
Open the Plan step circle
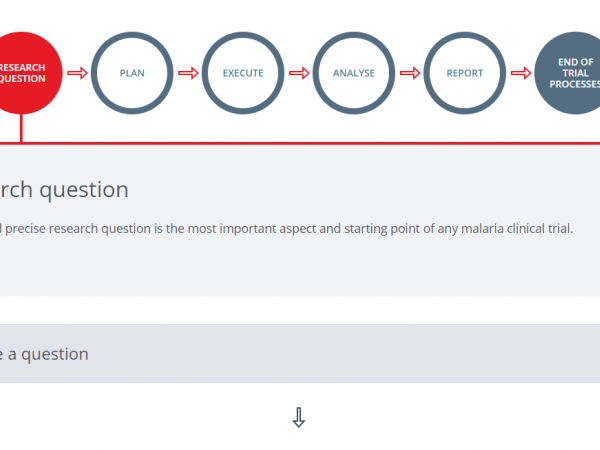tap(132, 72)
